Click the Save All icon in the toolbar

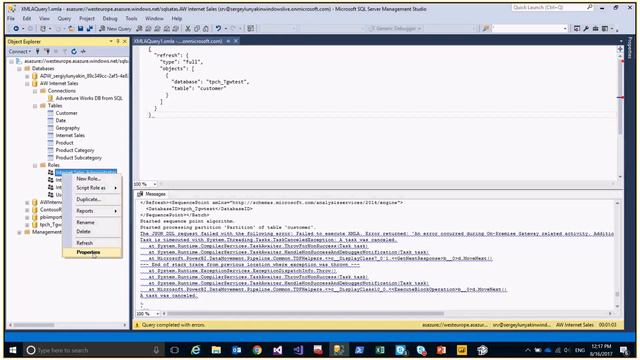point(89,29)
